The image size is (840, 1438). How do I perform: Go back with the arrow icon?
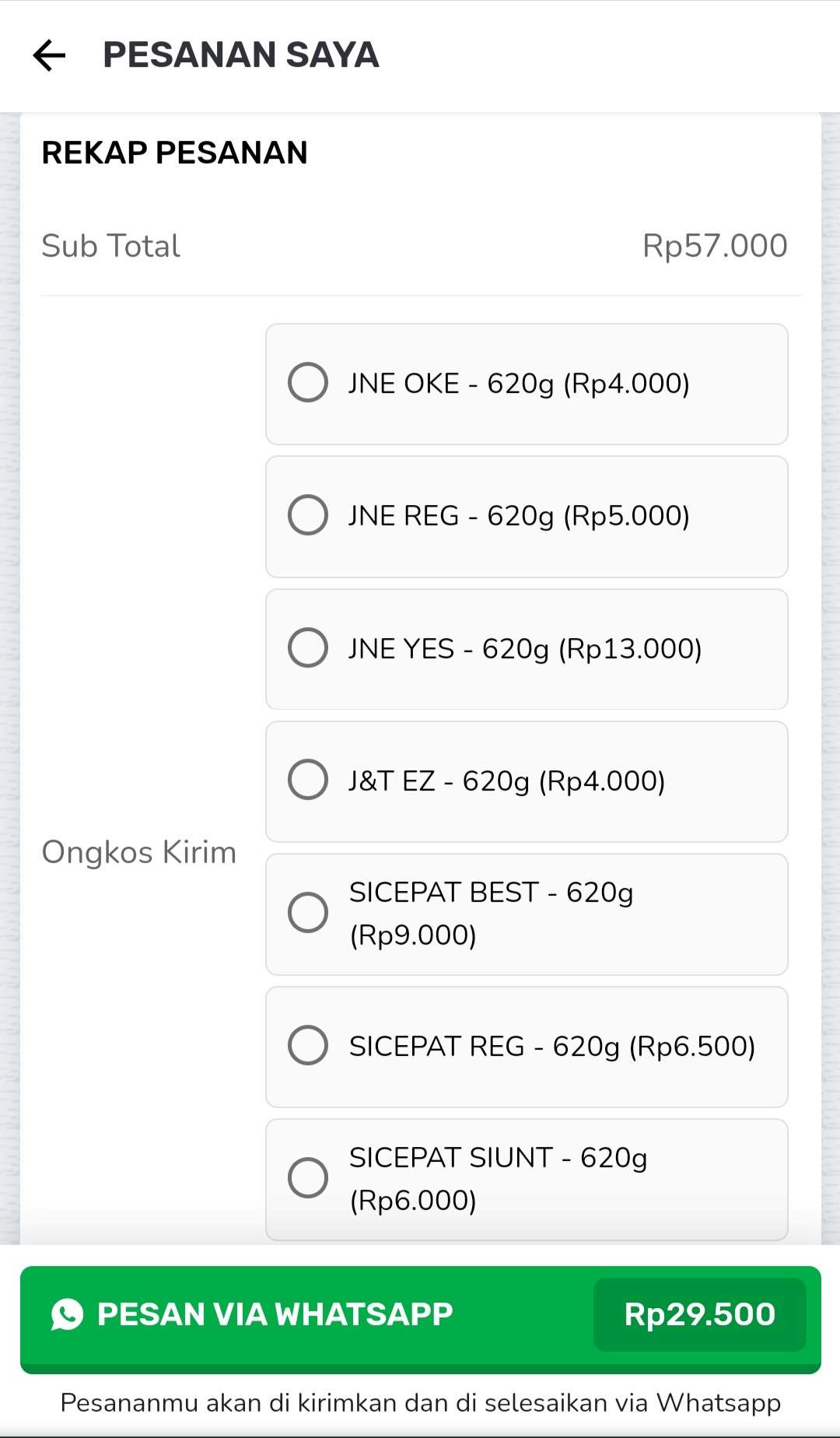click(49, 55)
